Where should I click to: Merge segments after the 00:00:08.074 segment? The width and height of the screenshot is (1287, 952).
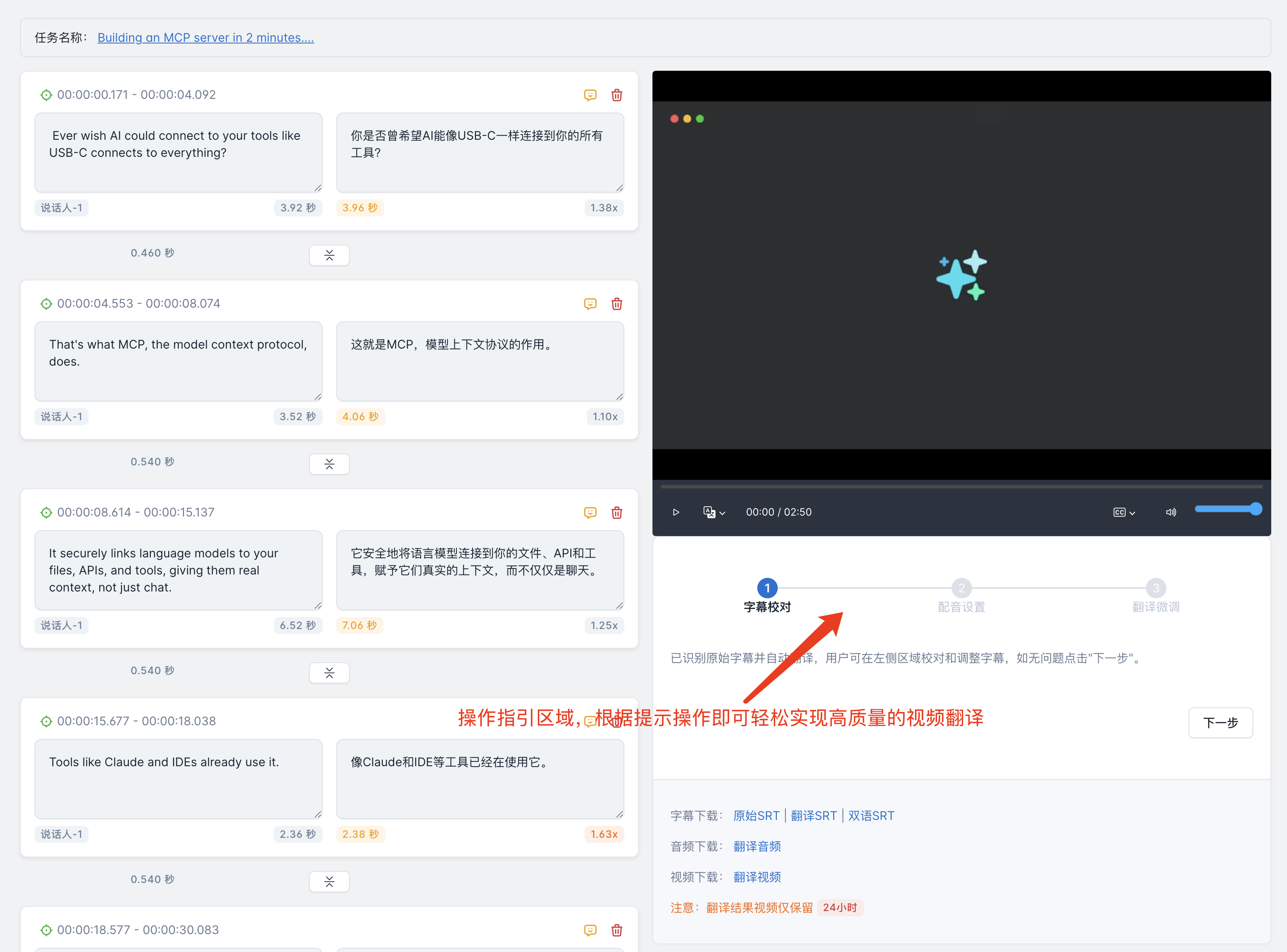coord(329,464)
